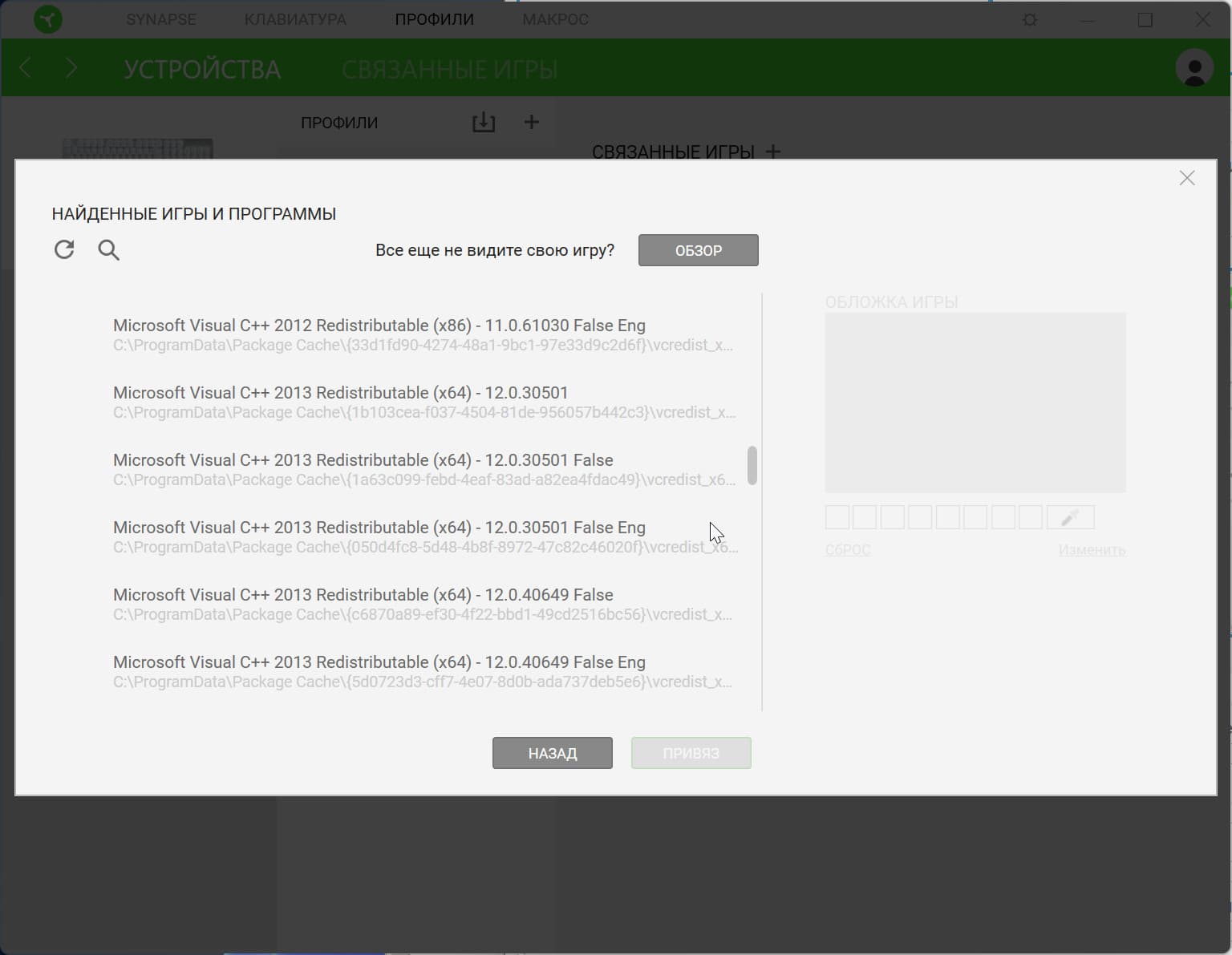Navigate forward with the right arrow

pos(71,68)
